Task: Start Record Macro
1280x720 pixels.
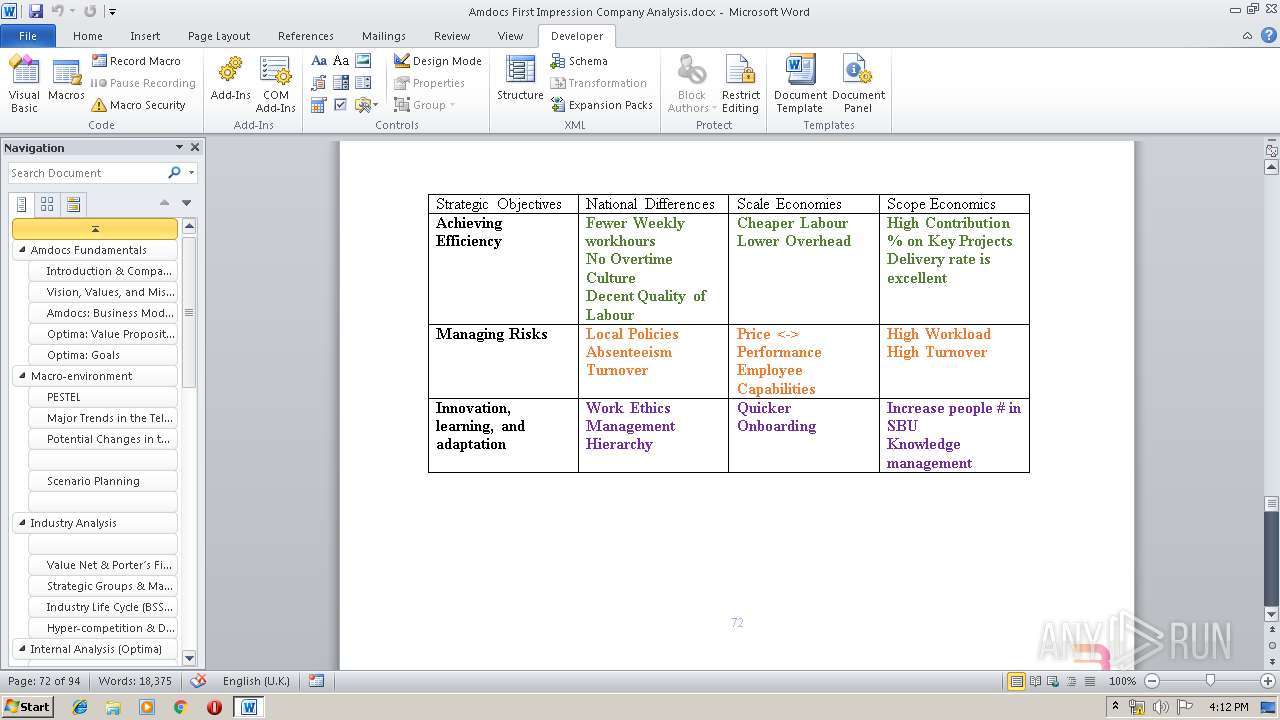Action: [x=136, y=61]
